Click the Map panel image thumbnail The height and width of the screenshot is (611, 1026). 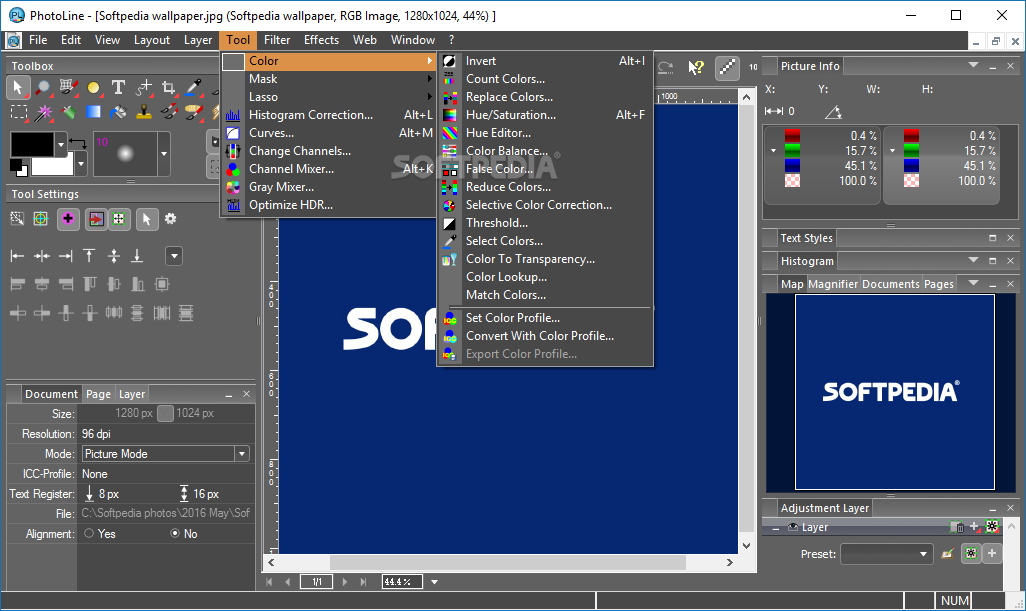(x=894, y=392)
